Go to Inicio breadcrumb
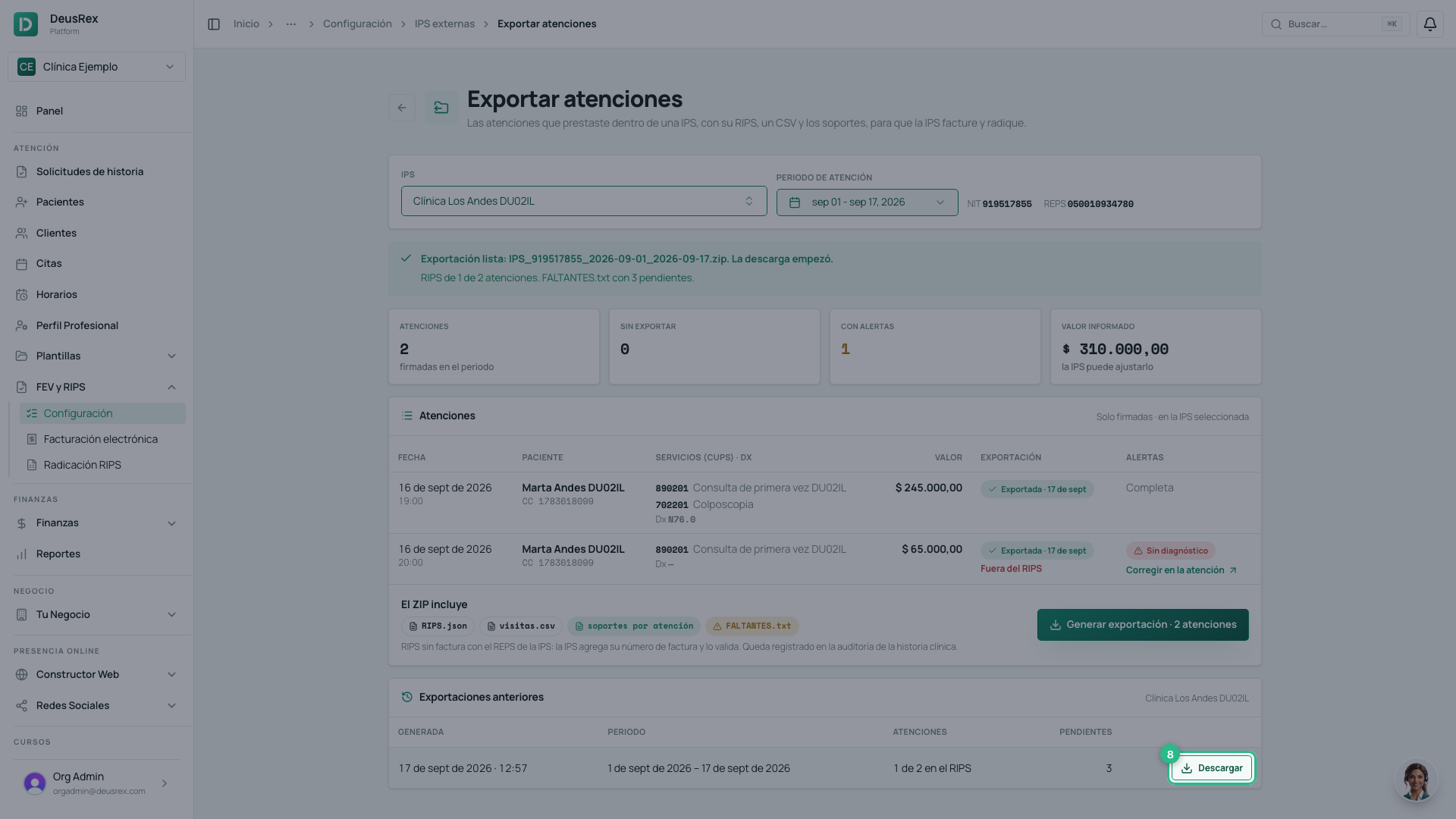Viewport: 1456px width, 819px height. (x=246, y=24)
